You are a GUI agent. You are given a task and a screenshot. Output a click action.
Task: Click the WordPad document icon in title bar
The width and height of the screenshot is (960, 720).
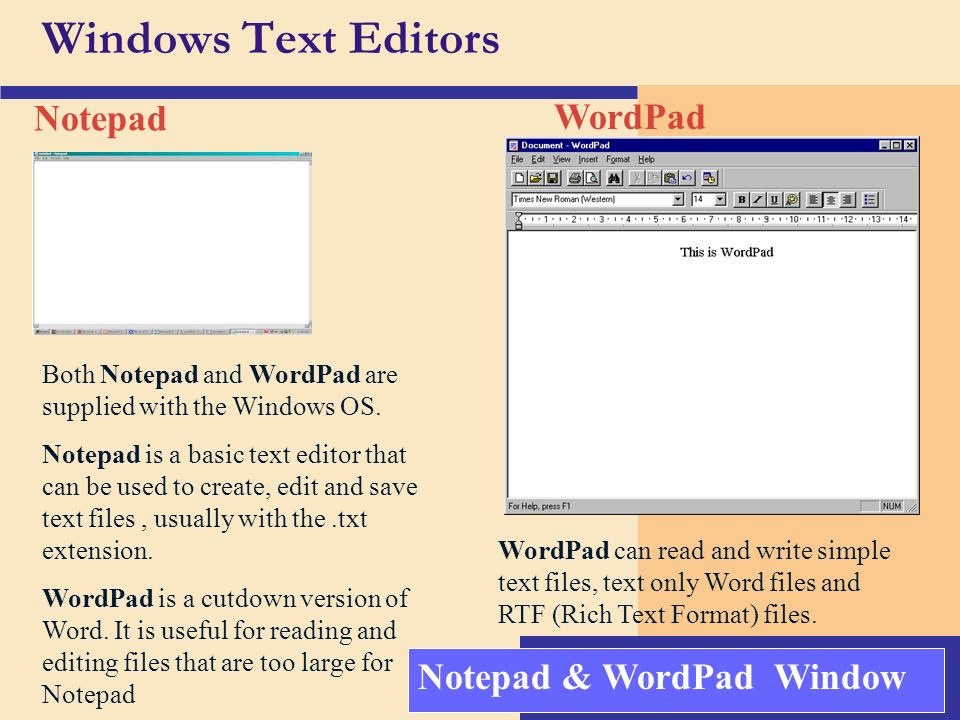tap(514, 146)
